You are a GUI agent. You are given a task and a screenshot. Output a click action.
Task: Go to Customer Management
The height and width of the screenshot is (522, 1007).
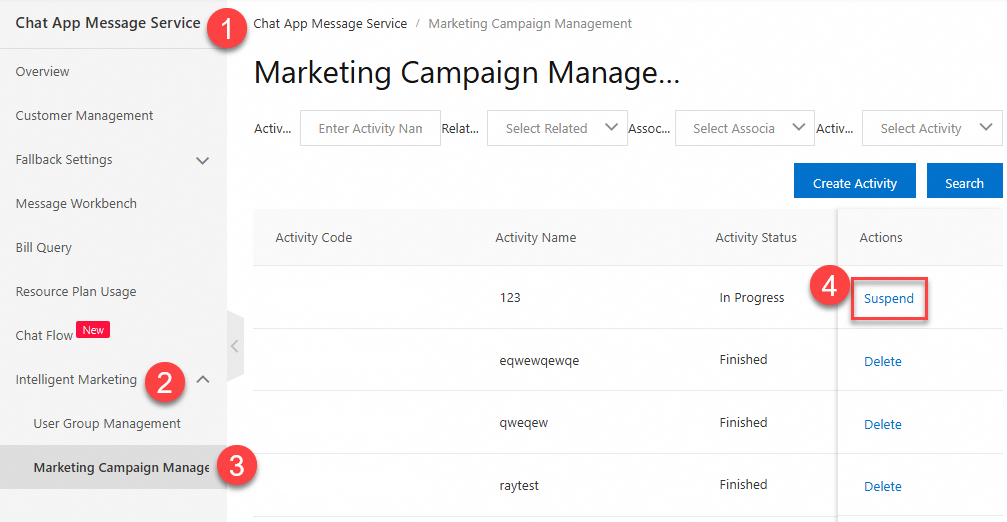84,116
